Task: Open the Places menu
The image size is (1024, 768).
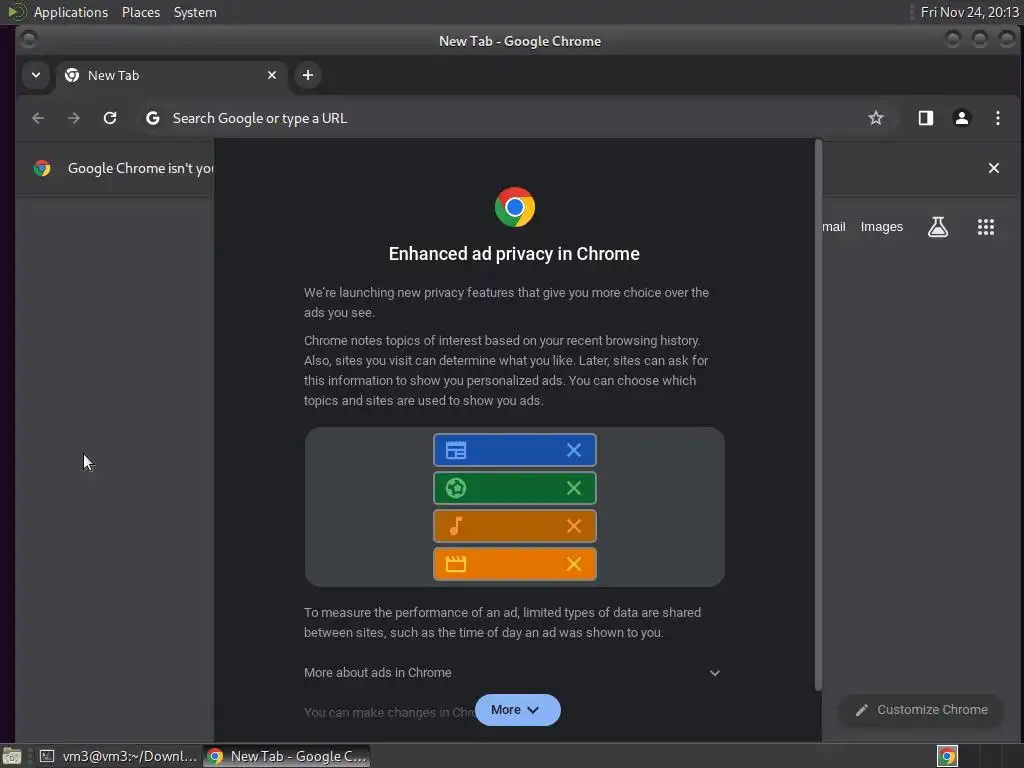Action: (x=141, y=12)
